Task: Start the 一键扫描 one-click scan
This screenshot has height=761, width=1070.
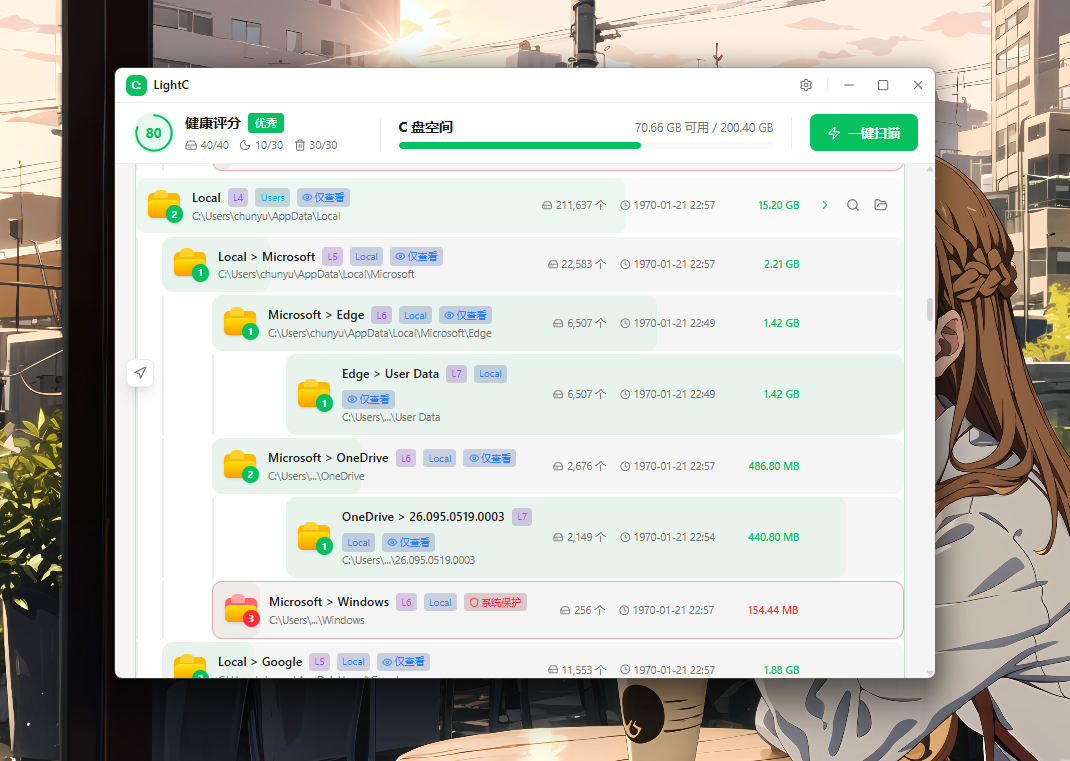Action: (x=863, y=132)
